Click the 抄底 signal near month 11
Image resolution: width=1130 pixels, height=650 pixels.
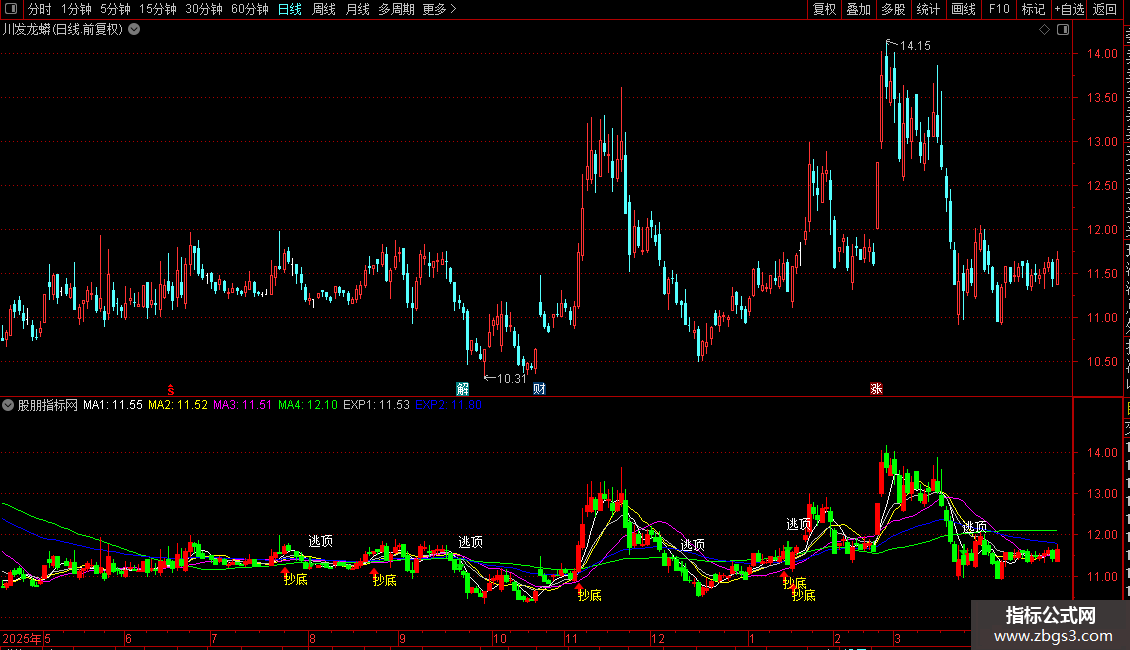(589, 595)
